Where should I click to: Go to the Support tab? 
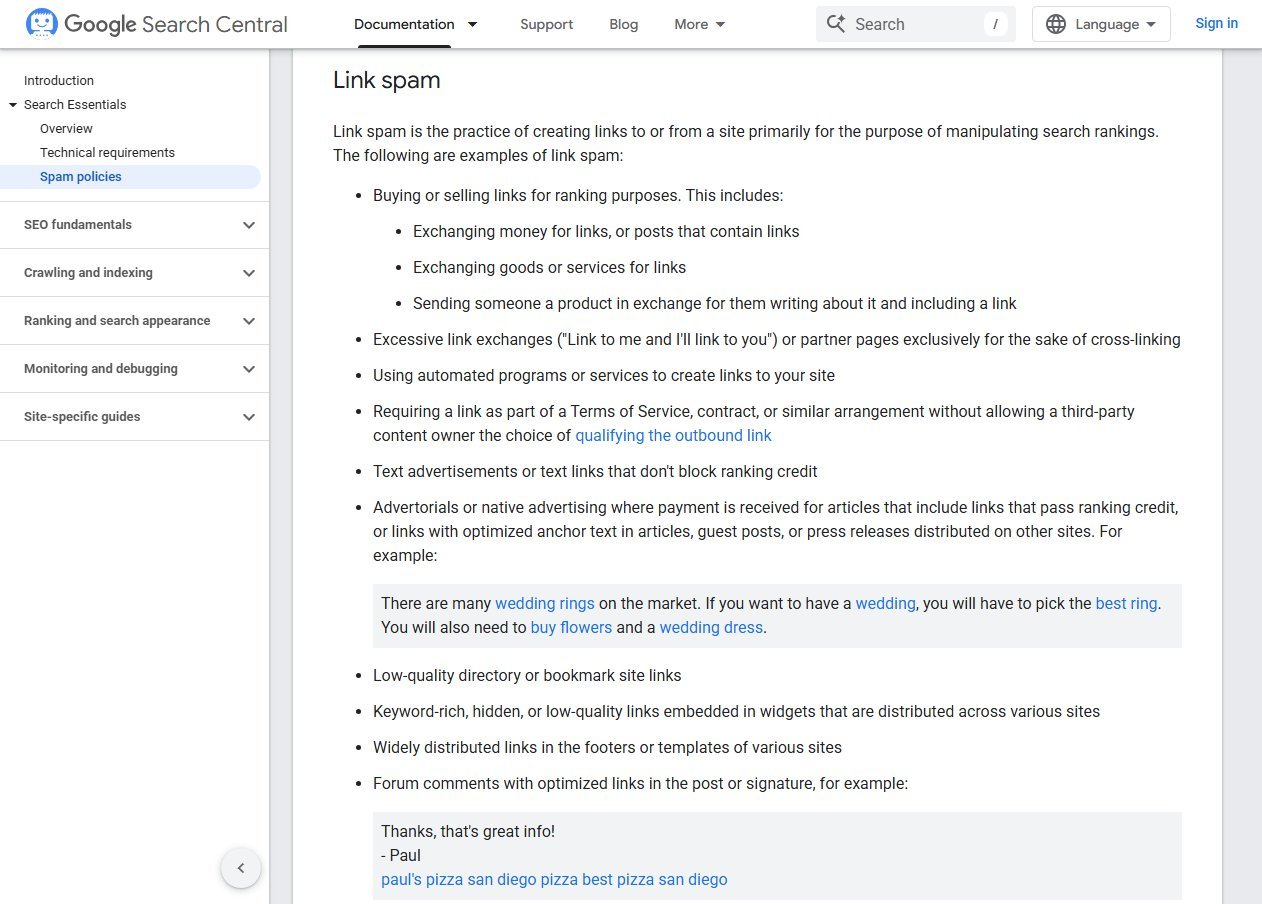[x=547, y=24]
